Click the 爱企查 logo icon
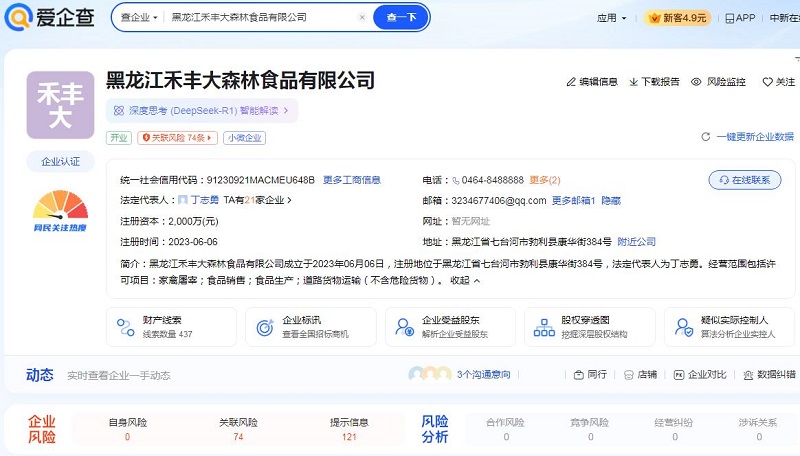Image resolution: width=800 pixels, height=456 pixels. (19, 17)
